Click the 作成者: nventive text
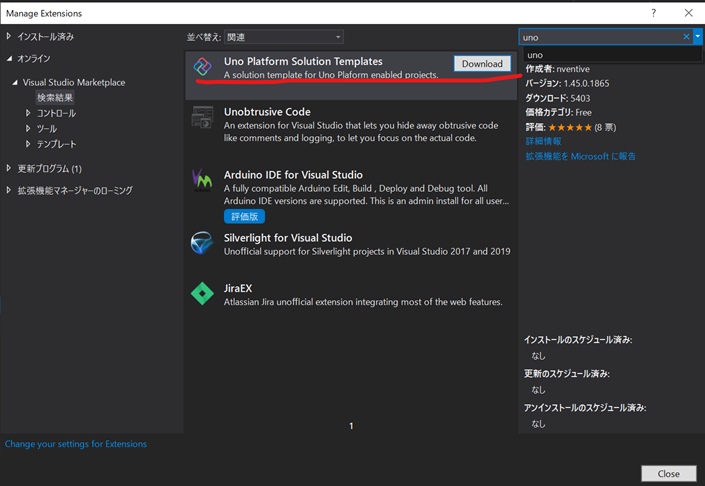This screenshot has width=705, height=486. (x=558, y=69)
